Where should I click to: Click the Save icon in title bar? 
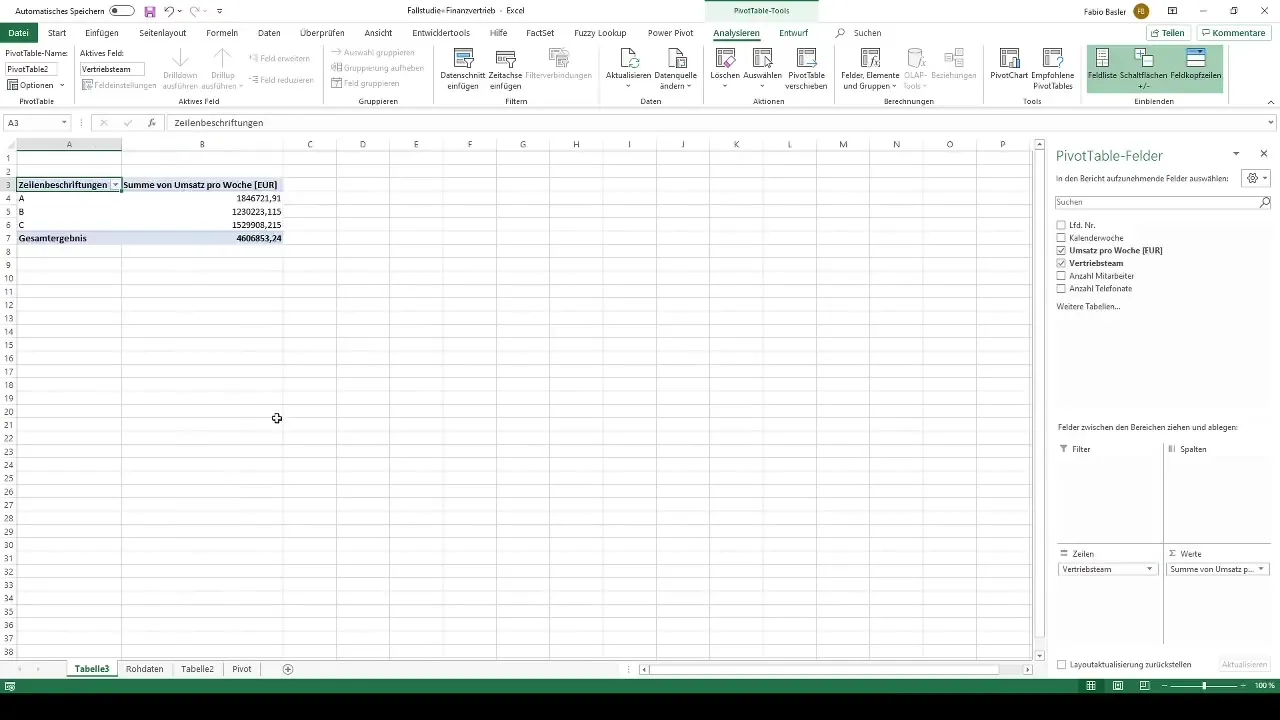[150, 11]
